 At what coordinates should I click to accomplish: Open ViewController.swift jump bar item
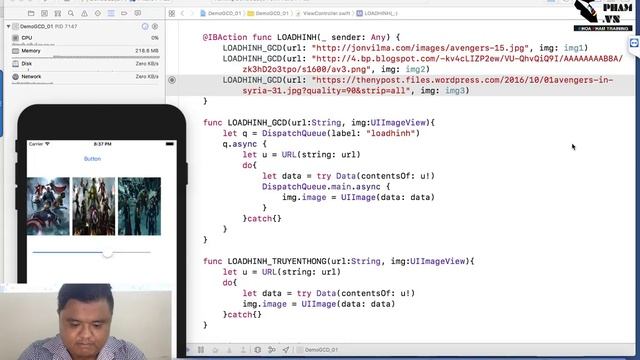[x=323, y=13]
